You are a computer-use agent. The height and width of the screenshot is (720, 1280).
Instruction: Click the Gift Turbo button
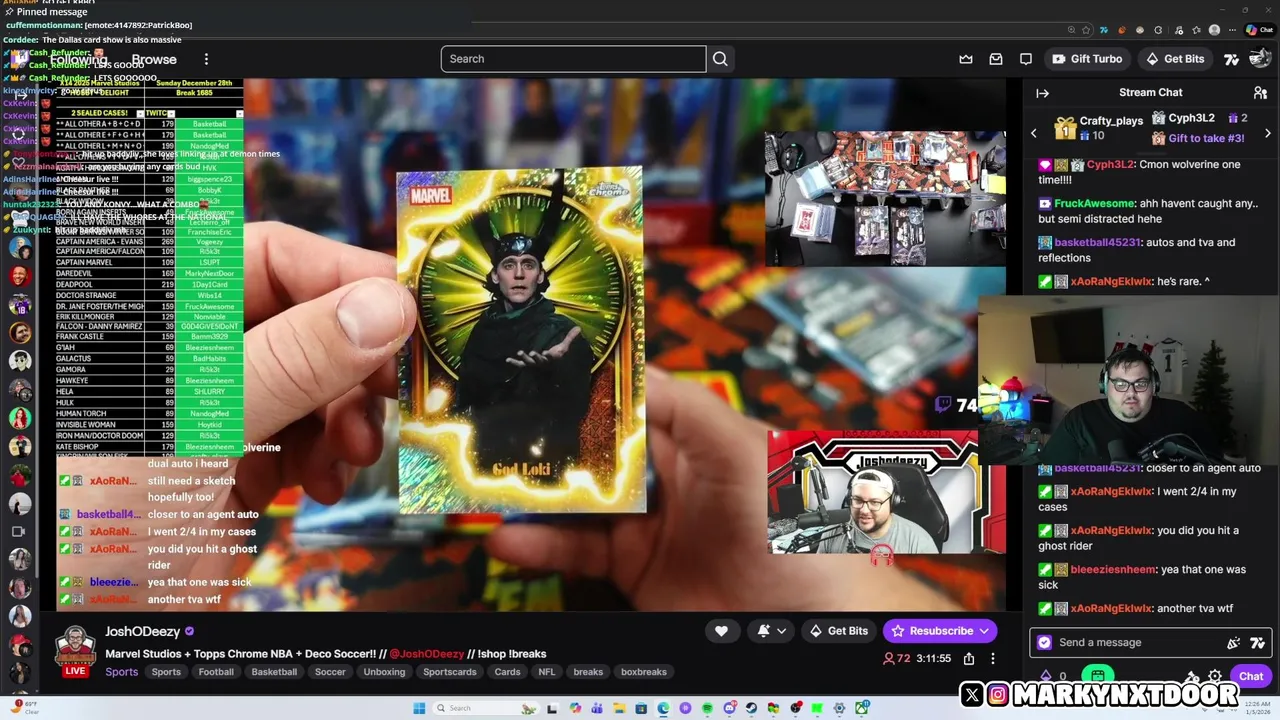(x=1087, y=59)
